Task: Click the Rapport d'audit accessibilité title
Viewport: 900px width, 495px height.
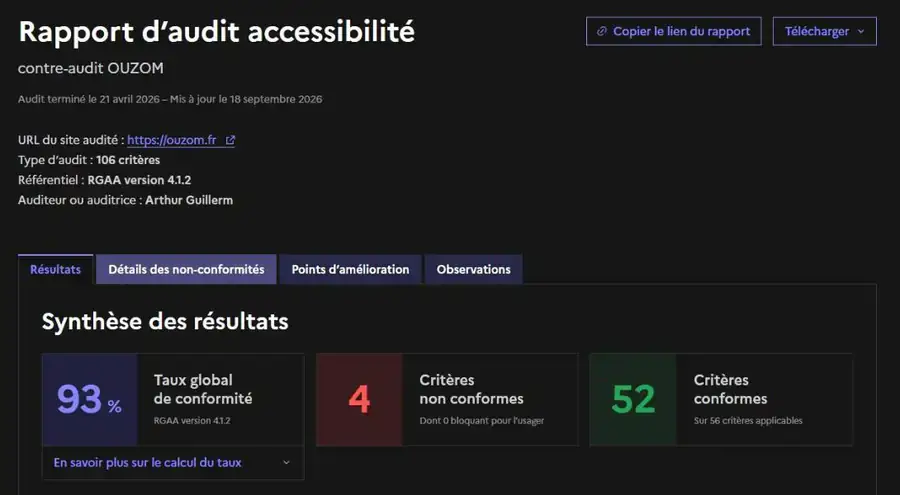Action: click(216, 32)
